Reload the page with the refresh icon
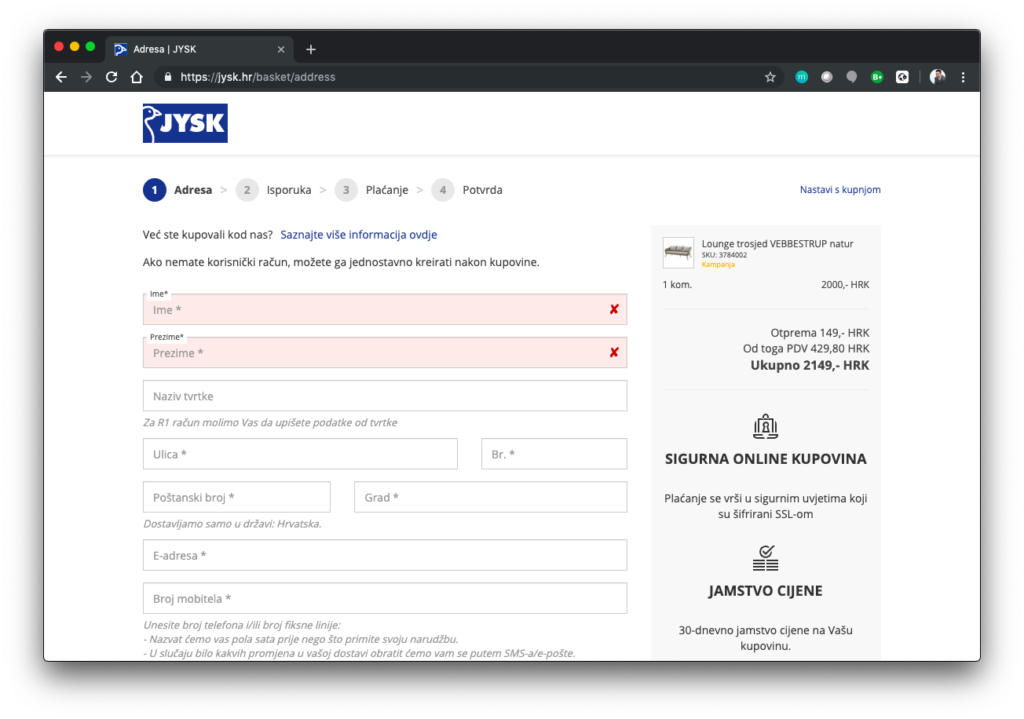This screenshot has width=1024, height=719. coord(111,77)
